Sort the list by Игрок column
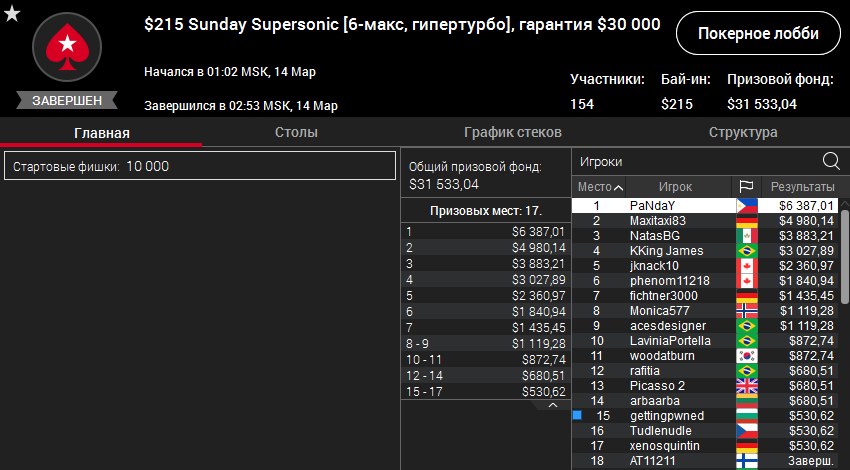Screen dimensions: 850x470 coord(675,187)
